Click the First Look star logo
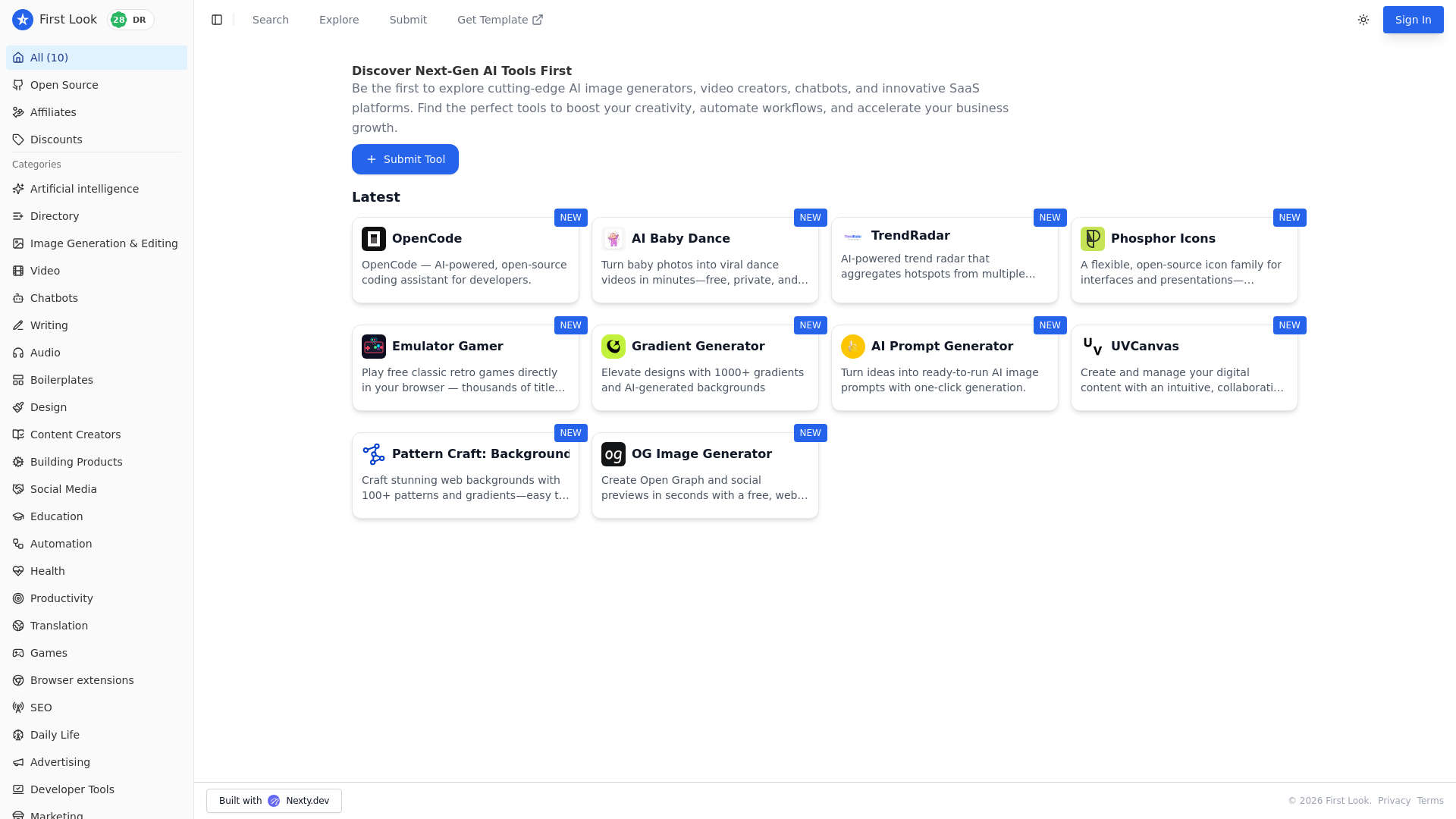The height and width of the screenshot is (819, 1456). [x=23, y=20]
